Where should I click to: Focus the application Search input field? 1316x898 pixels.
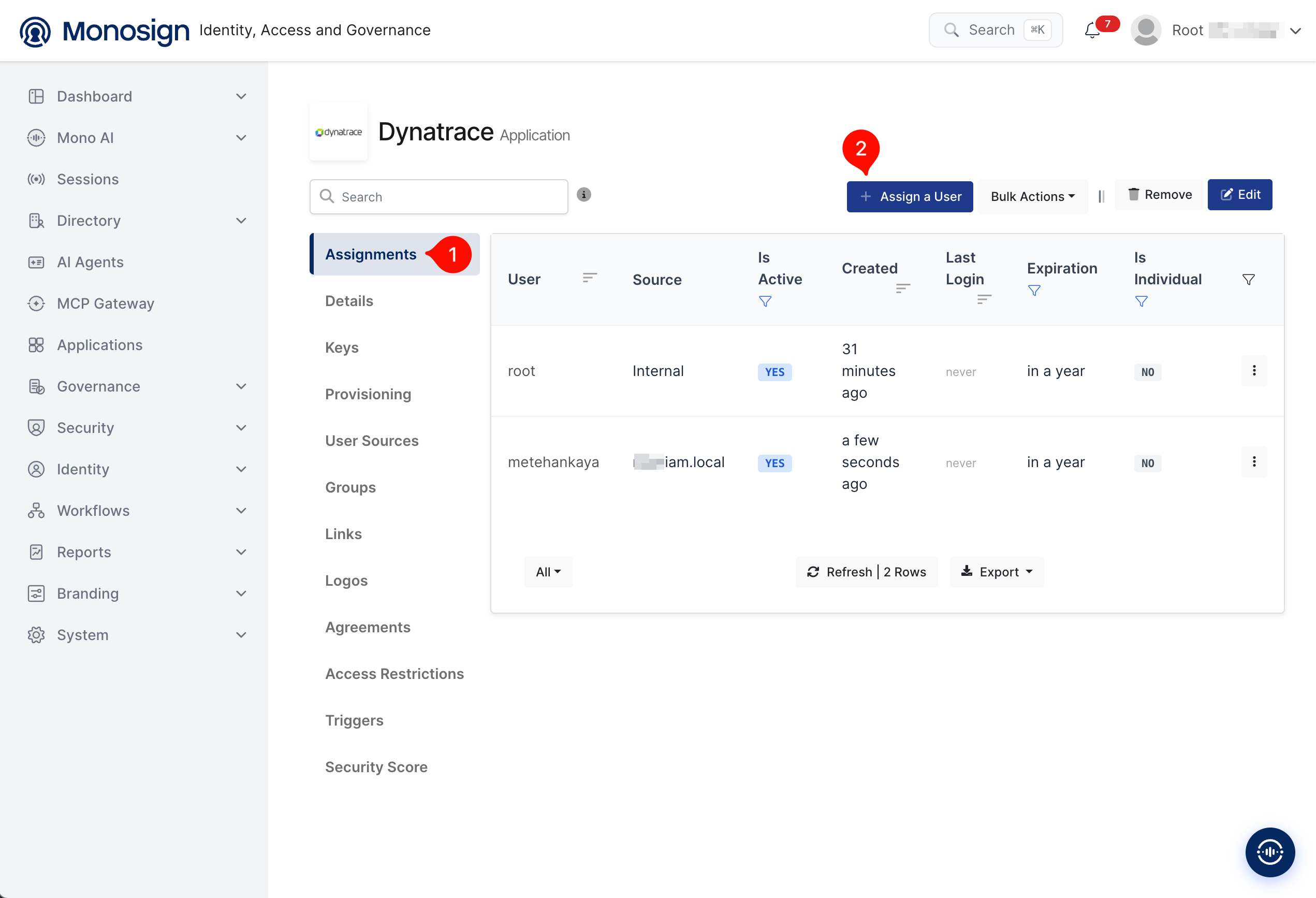click(438, 197)
